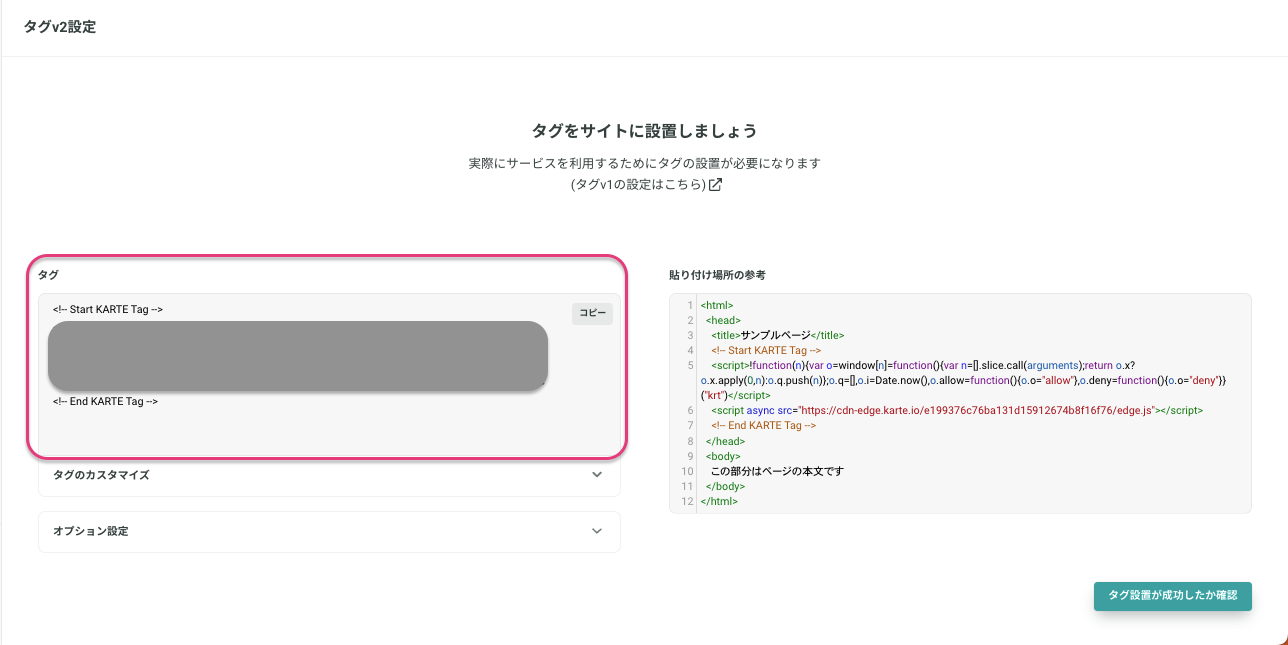Click この部分はページの本文です line

click(x=778, y=471)
